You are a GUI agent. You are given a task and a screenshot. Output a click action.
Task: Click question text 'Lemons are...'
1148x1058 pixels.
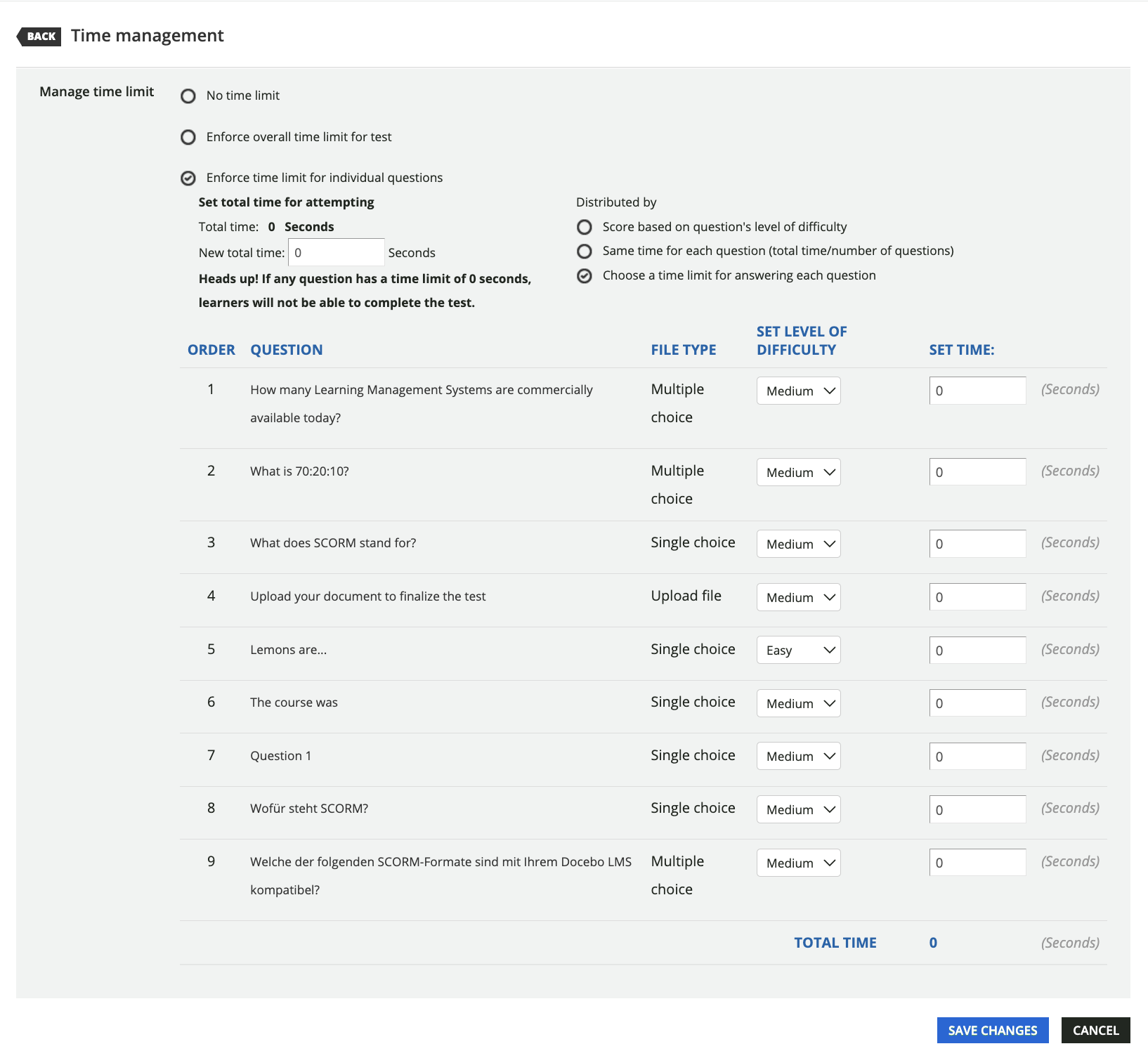[289, 650]
